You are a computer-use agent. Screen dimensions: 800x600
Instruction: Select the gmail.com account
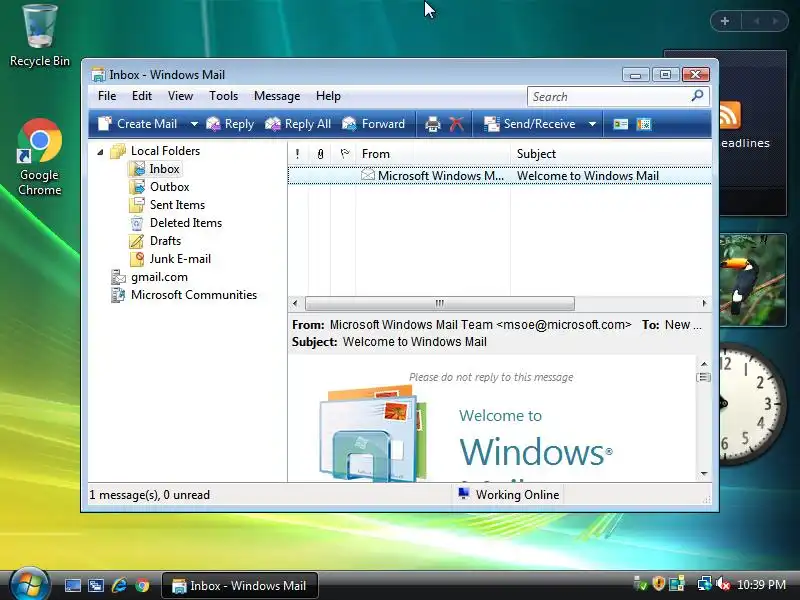[159, 277]
